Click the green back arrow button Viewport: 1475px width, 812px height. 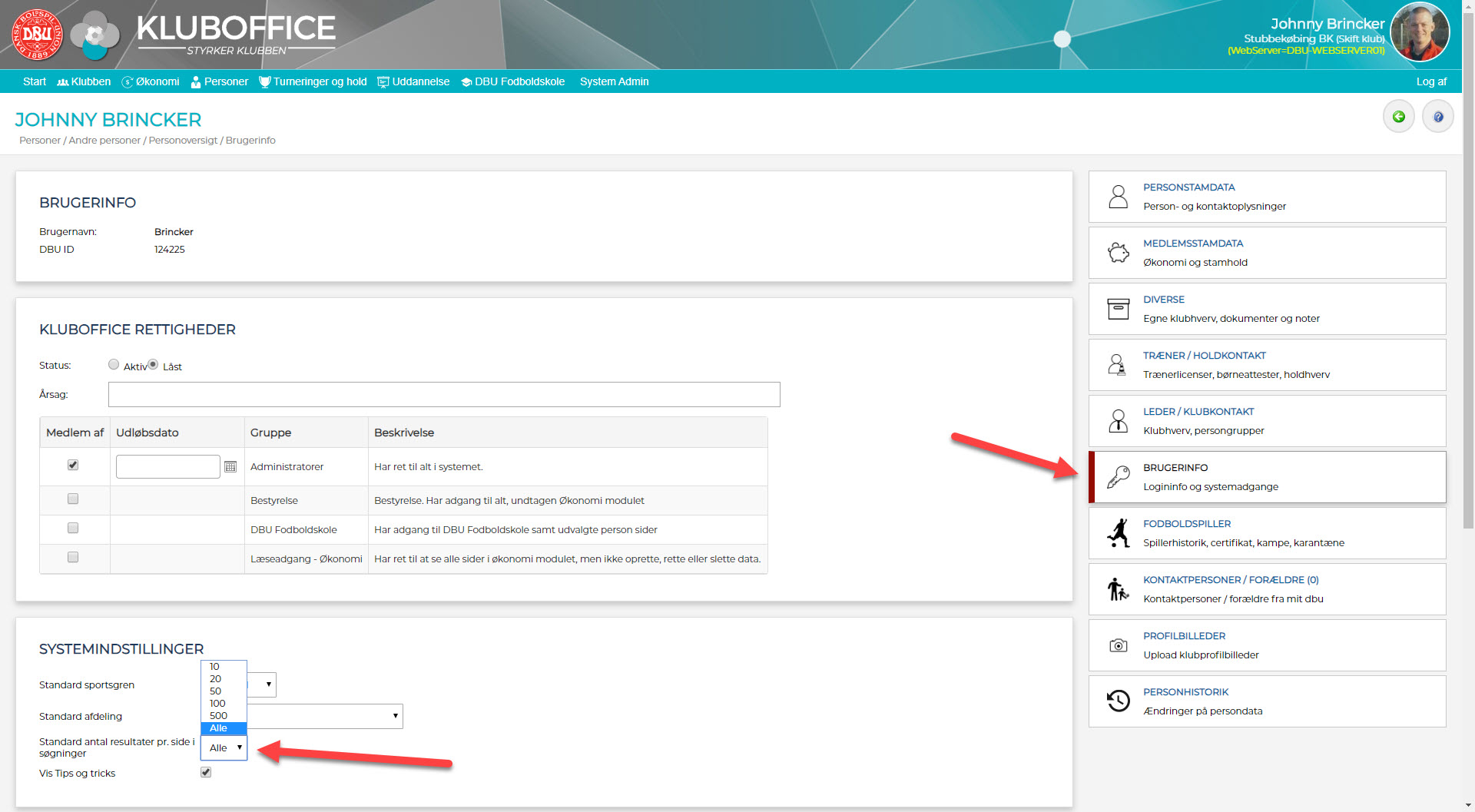pyautogui.click(x=1399, y=117)
